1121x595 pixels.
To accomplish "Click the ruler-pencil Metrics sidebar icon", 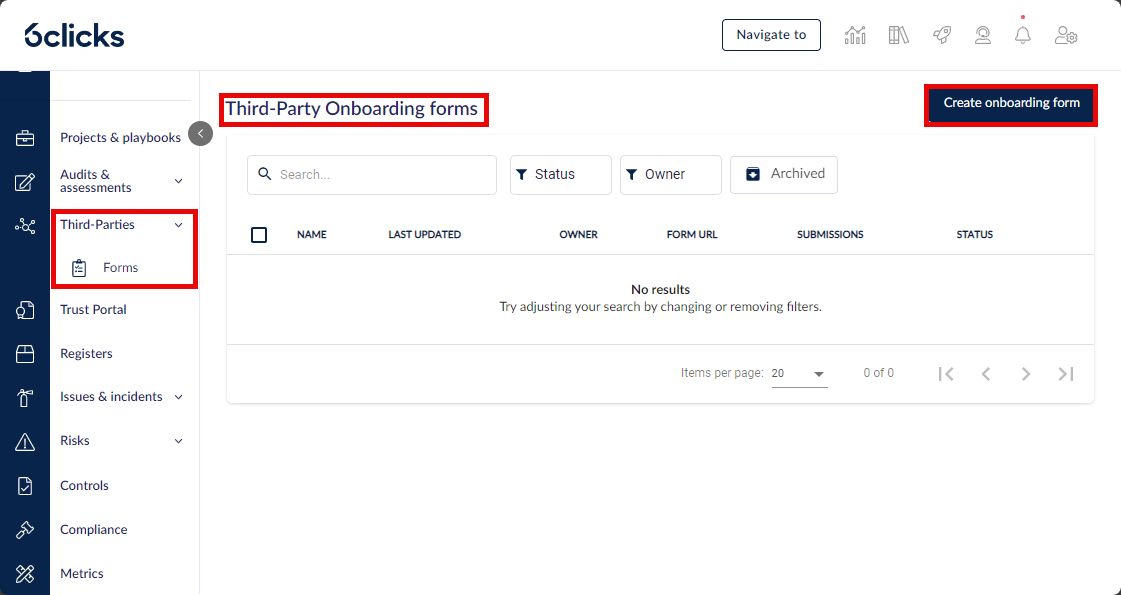I will click(x=25, y=574).
